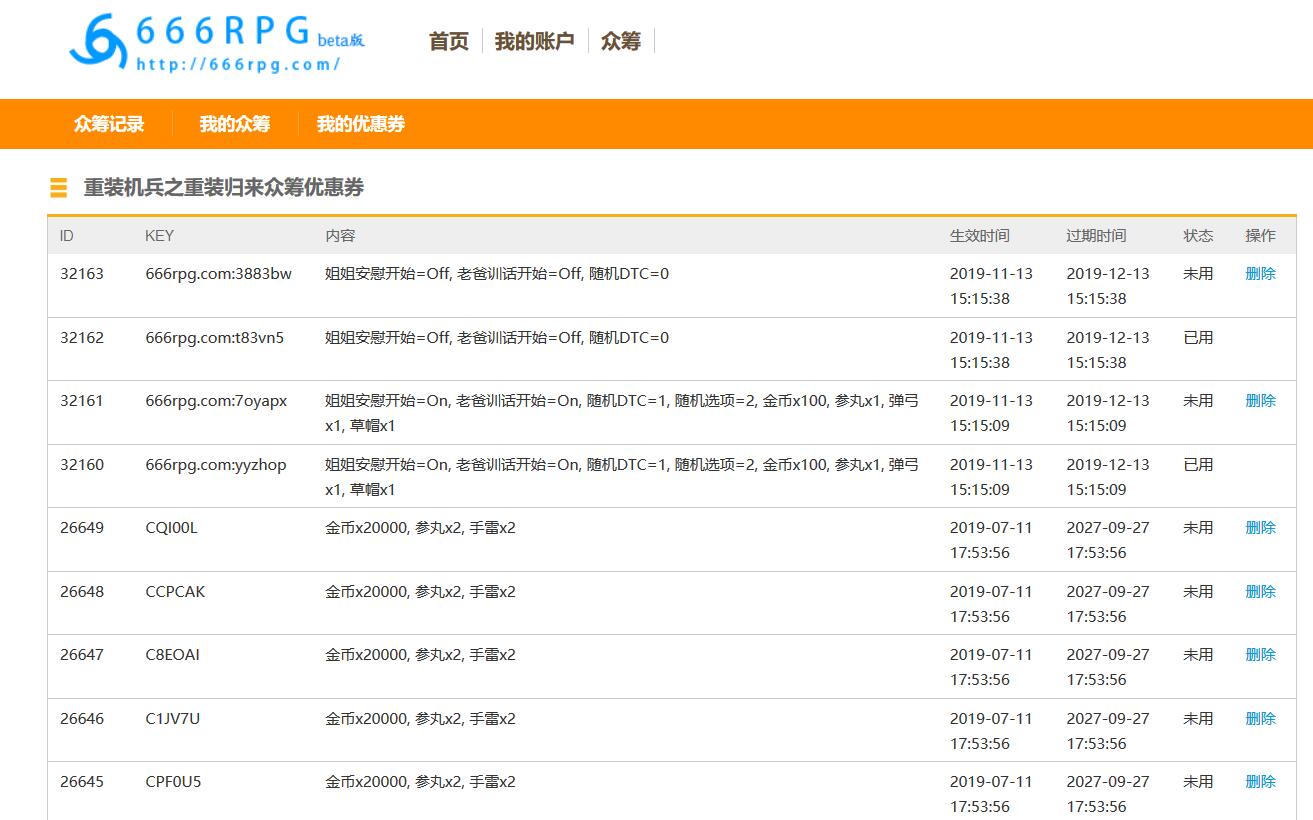Screen dimensions: 1313x820
Task: Click the content text of coupon 32163
Action: click(497, 273)
